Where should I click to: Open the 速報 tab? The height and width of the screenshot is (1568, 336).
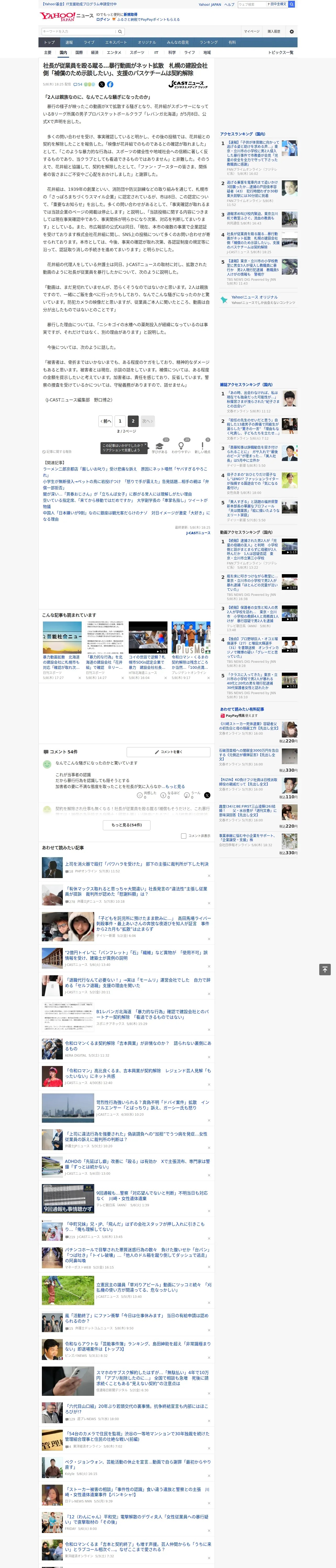pos(69,43)
